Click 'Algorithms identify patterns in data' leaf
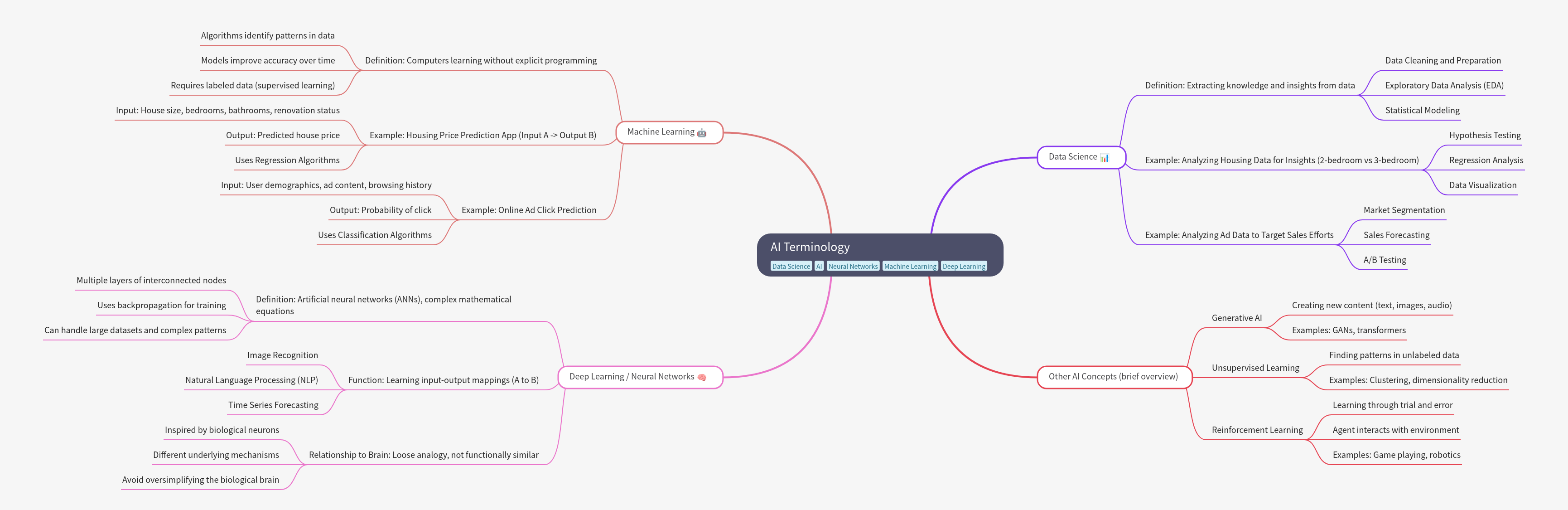The height and width of the screenshot is (510, 1568). [268, 35]
